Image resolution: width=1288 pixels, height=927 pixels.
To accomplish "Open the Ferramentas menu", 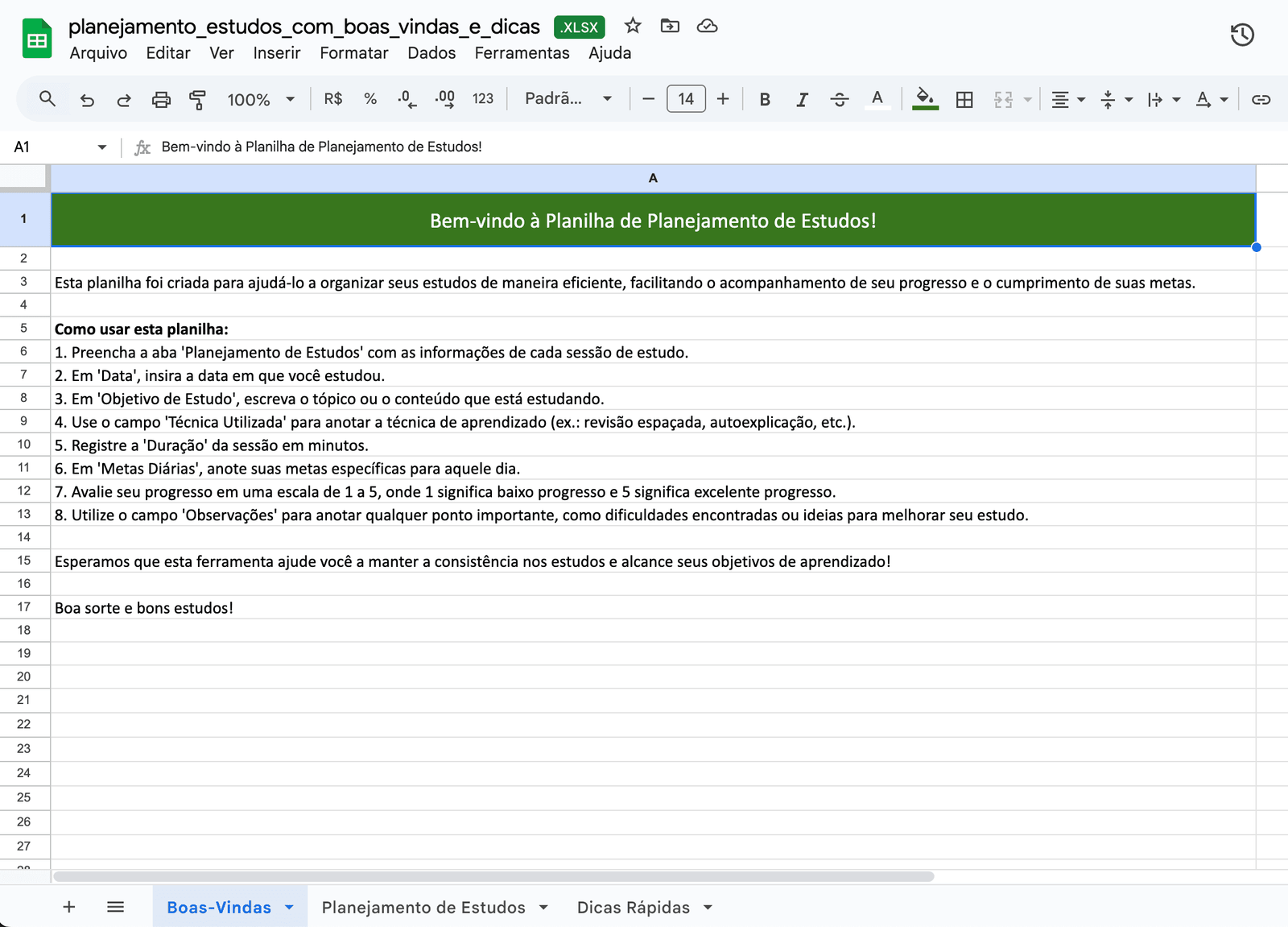I will [522, 53].
